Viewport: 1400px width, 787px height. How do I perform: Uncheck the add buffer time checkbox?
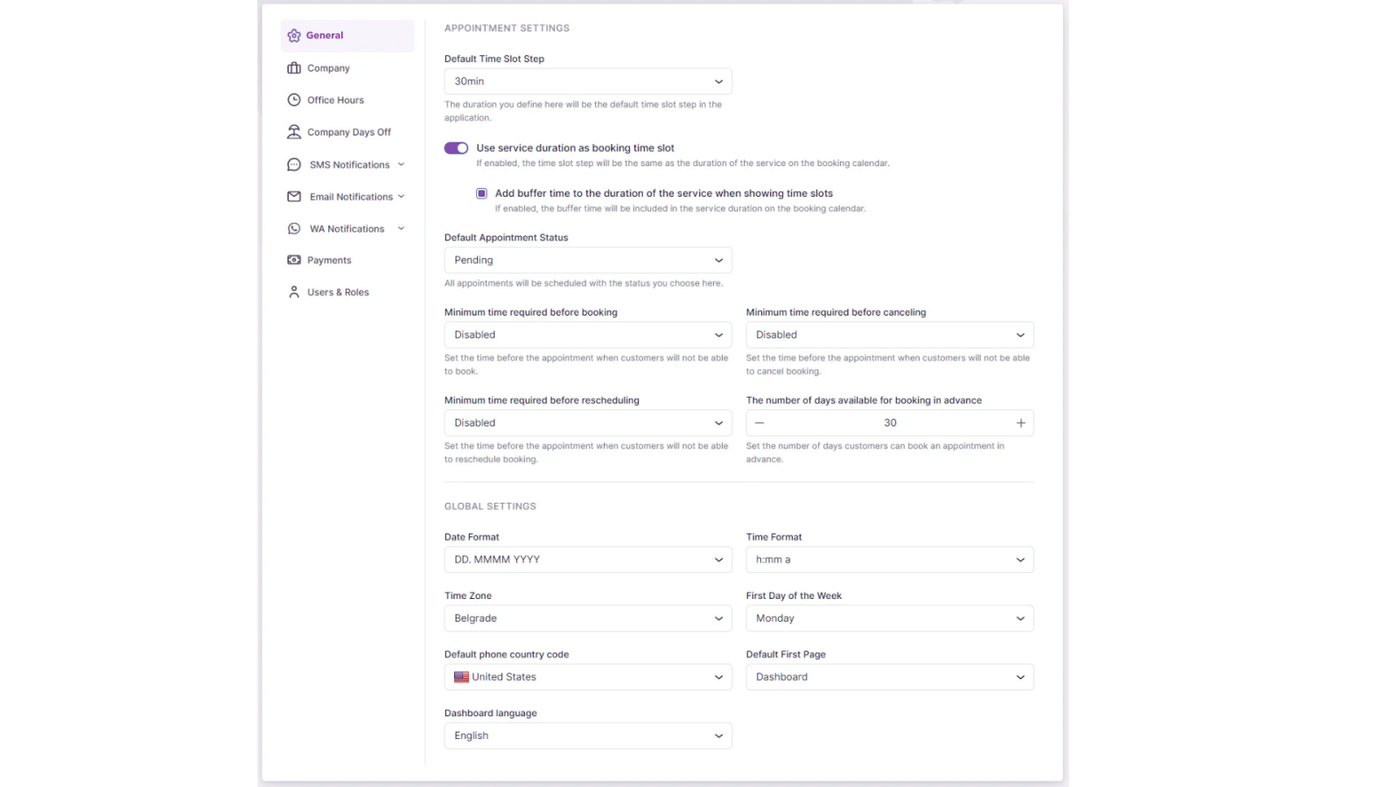click(482, 193)
